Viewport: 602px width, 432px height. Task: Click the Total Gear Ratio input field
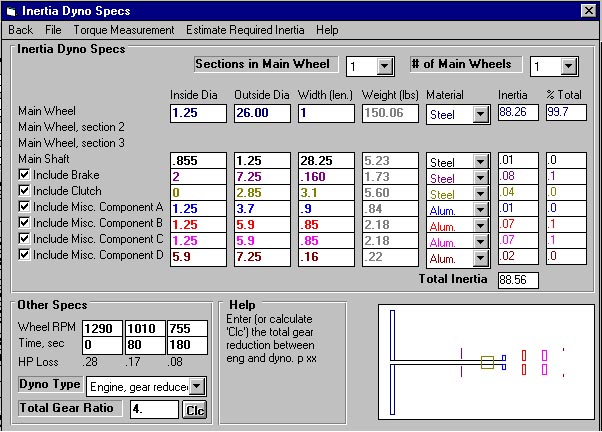tap(154, 409)
